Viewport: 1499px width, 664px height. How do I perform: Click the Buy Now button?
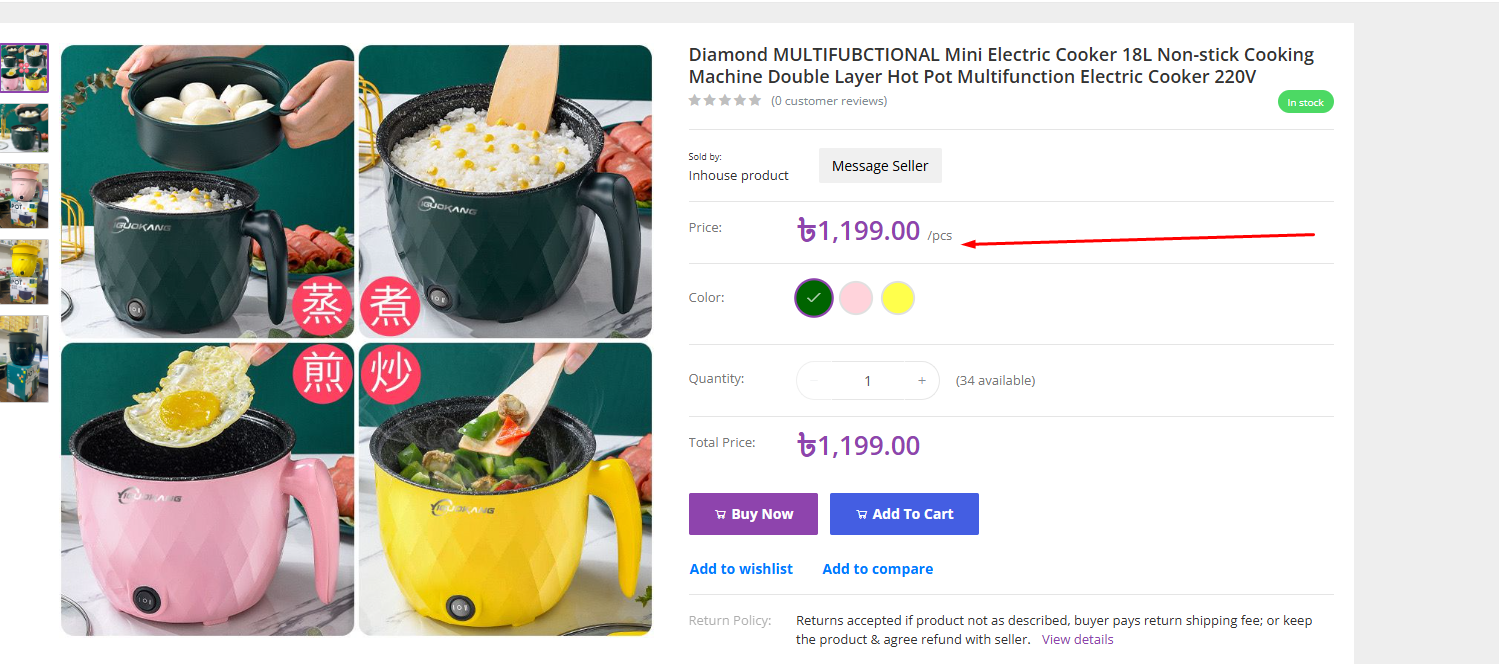pyautogui.click(x=753, y=514)
